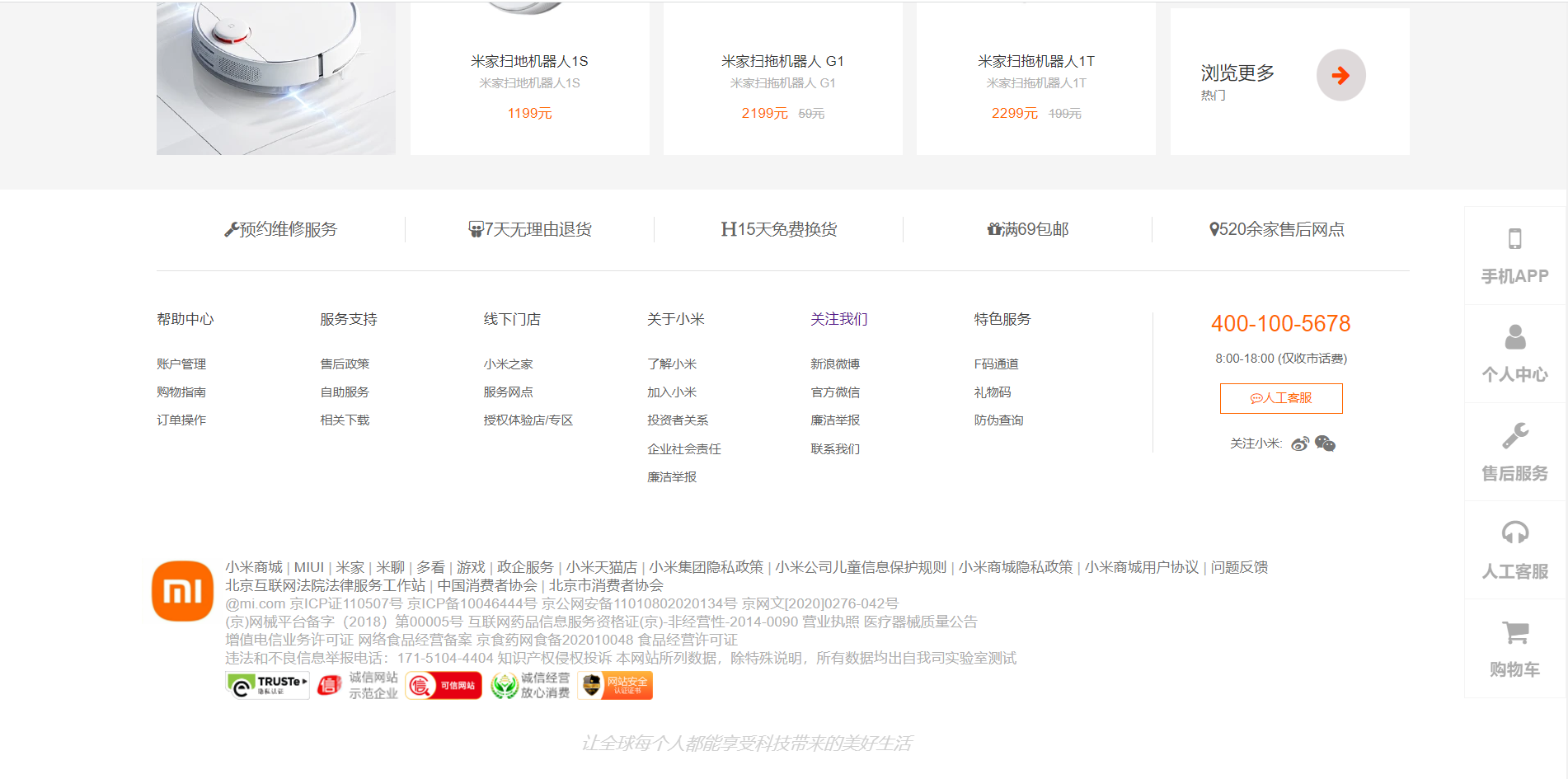Open 小米天猫店 footer link
This screenshot has height=779, width=1568.
click(602, 567)
